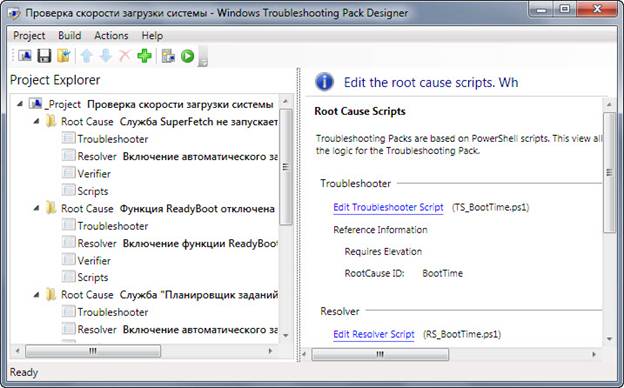This screenshot has height=388, width=624.
Task: Open the Project menu
Action: coord(29,36)
